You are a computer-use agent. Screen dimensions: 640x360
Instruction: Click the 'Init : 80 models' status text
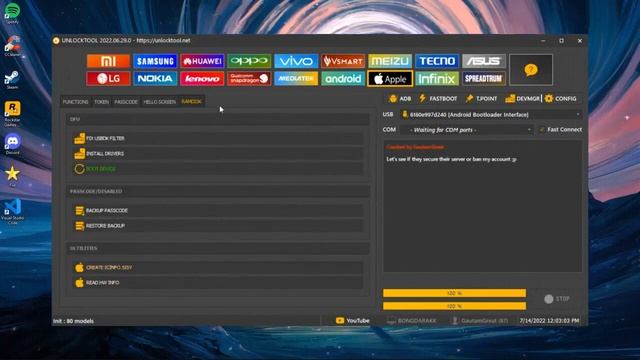pos(73,321)
